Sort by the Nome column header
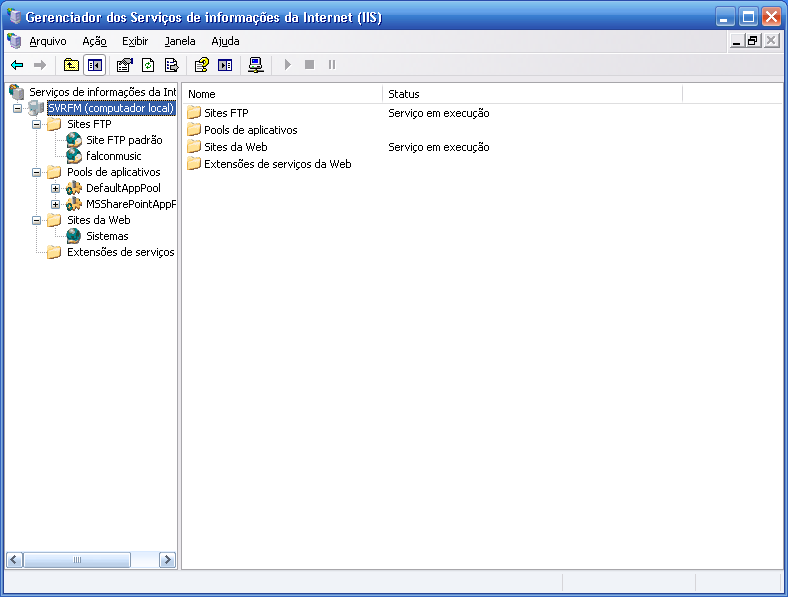Image resolution: width=788 pixels, height=597 pixels. (282, 94)
